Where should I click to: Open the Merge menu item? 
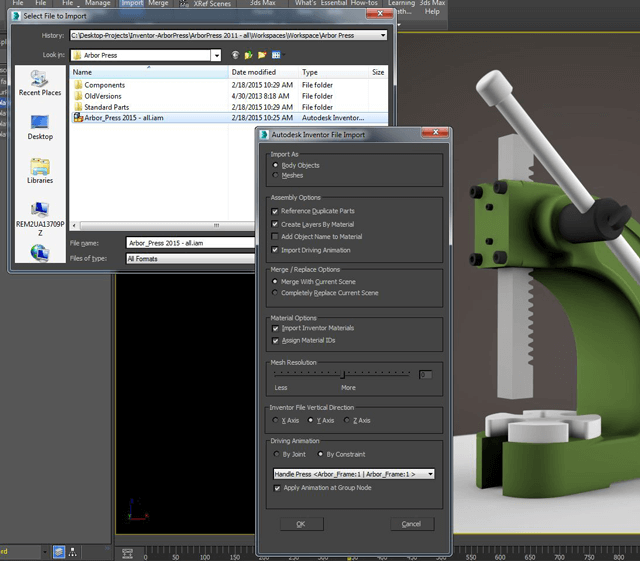pyautogui.click(x=158, y=3)
